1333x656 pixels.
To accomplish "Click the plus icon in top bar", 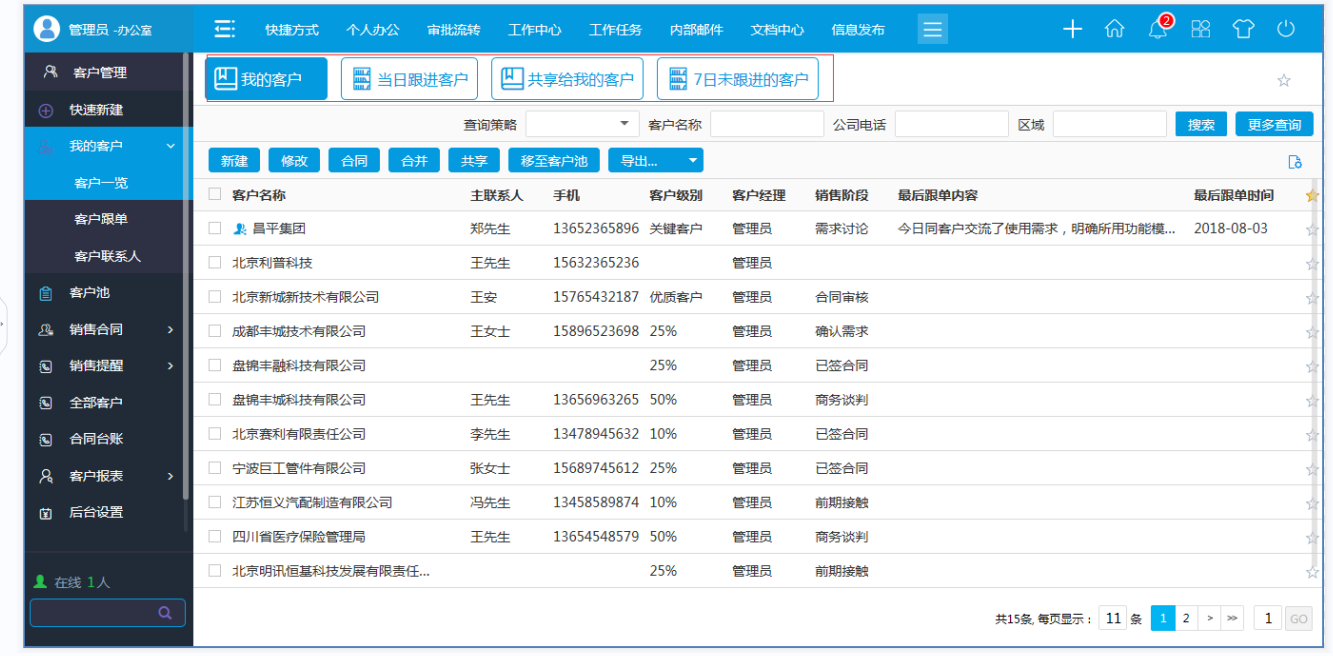I will [x=1072, y=29].
